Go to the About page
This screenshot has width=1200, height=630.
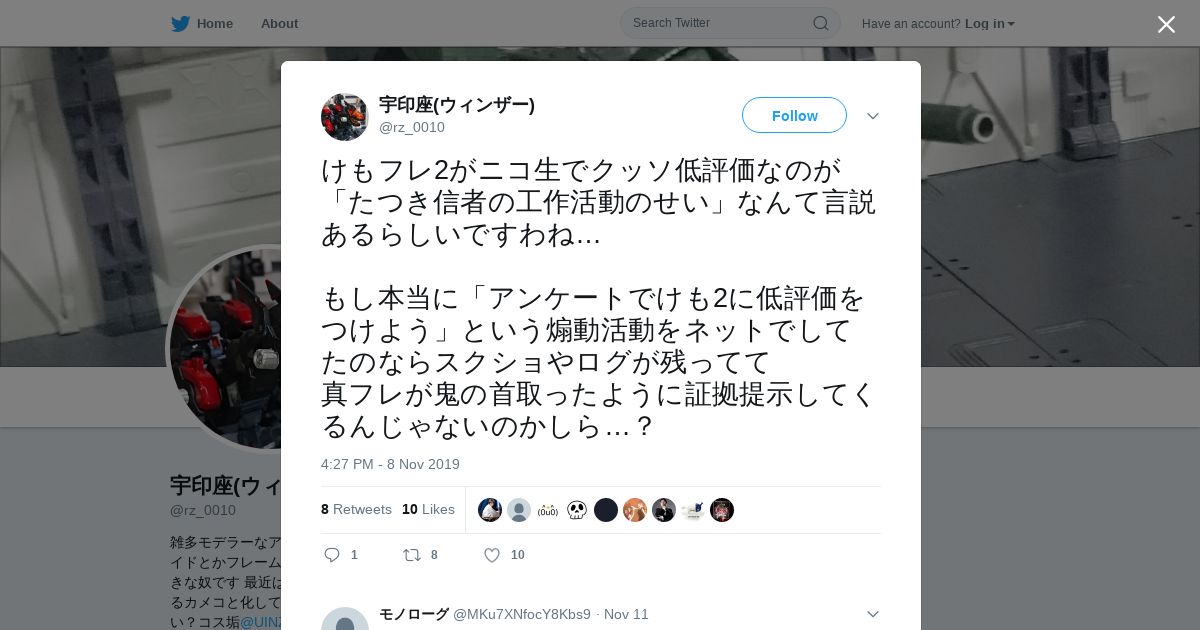pyautogui.click(x=279, y=24)
